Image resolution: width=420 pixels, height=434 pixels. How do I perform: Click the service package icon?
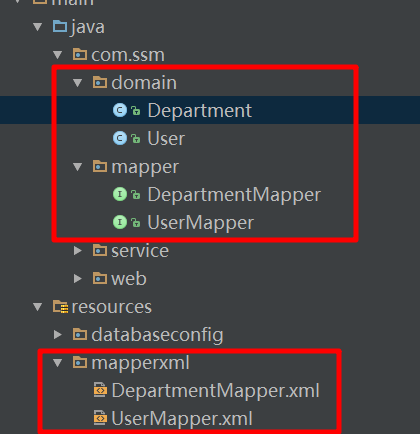[100, 250]
